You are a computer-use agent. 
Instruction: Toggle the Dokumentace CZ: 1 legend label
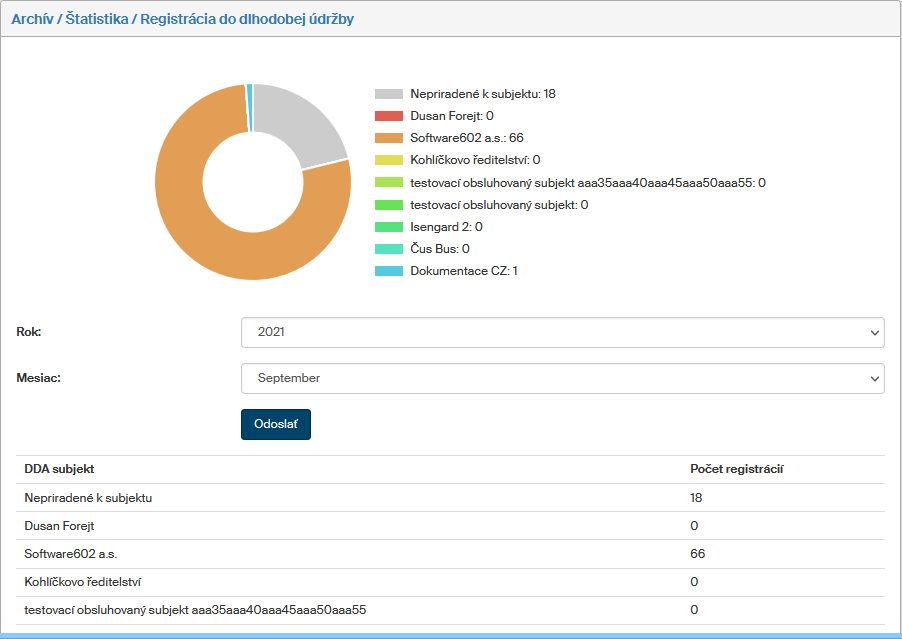click(464, 271)
